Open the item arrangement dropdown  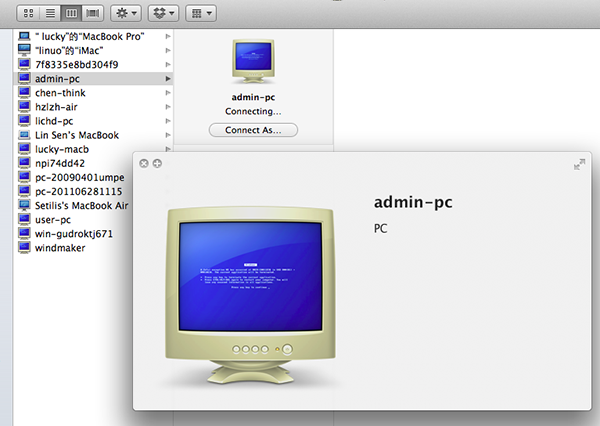pyautogui.click(x=201, y=13)
